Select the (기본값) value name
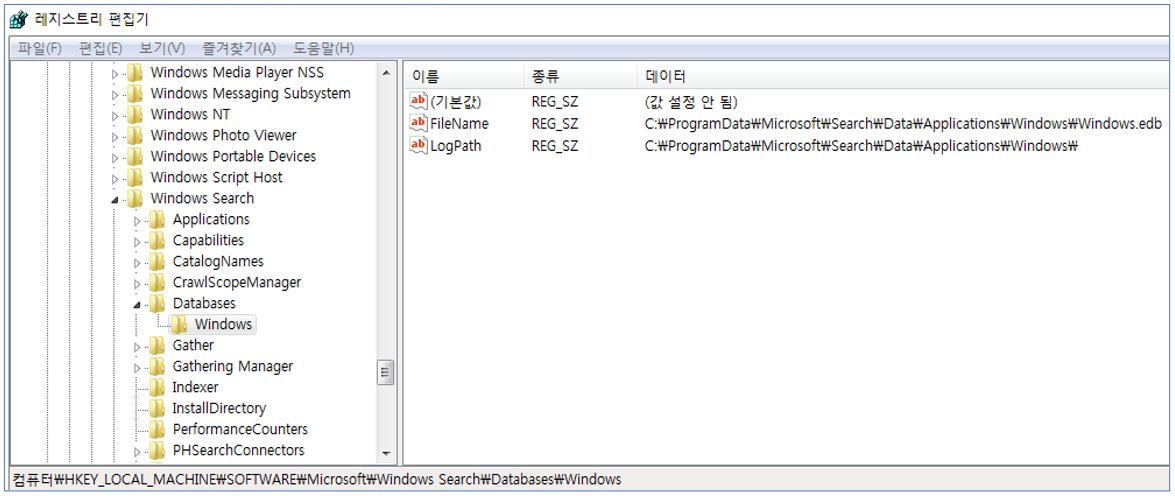 [x=456, y=100]
